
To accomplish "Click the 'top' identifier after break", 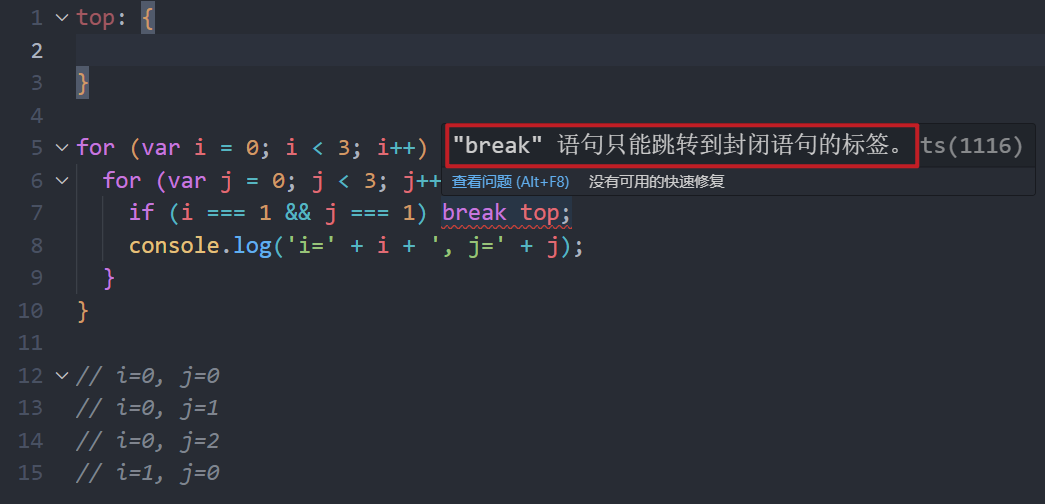I will [540, 213].
